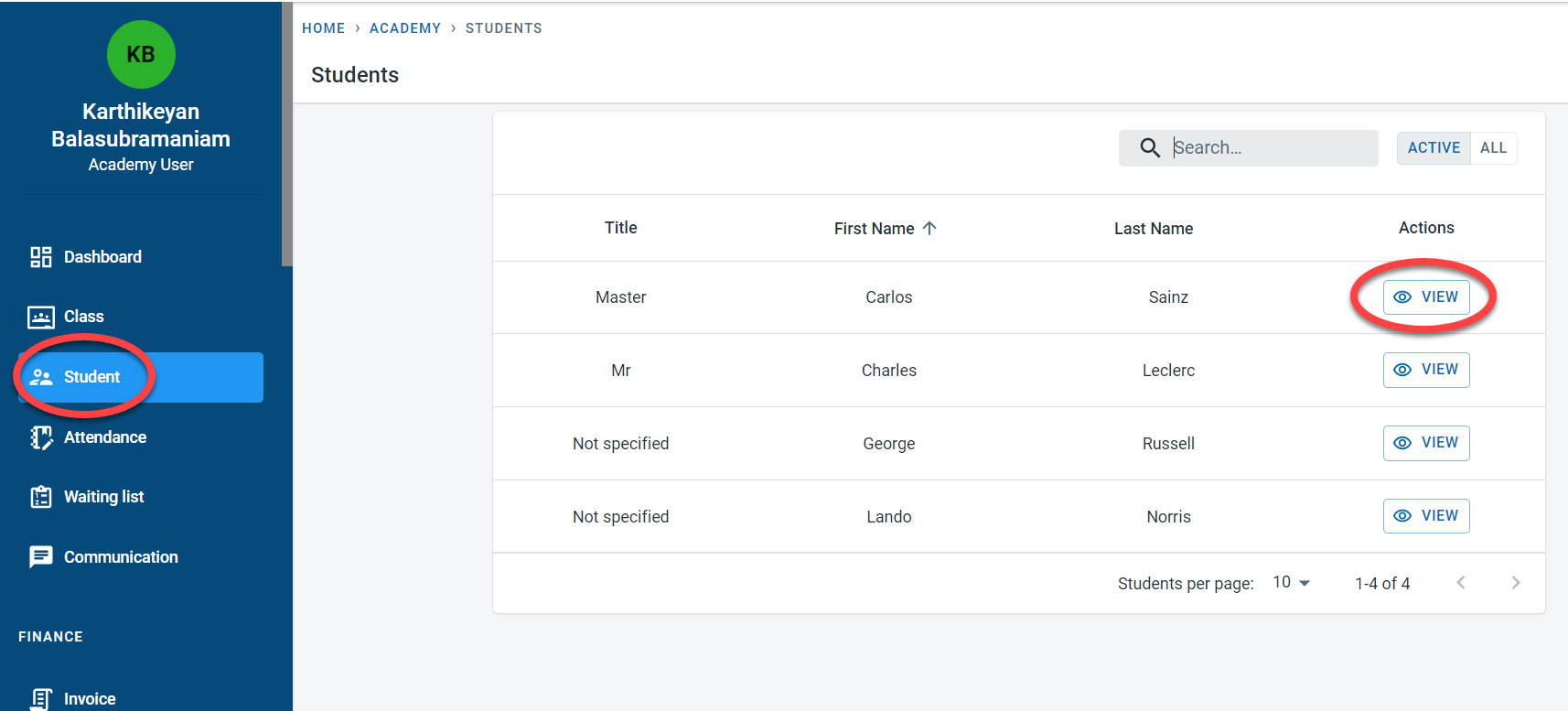1568x711 pixels.
Task: Open Students per page dropdown
Action: point(1291,583)
